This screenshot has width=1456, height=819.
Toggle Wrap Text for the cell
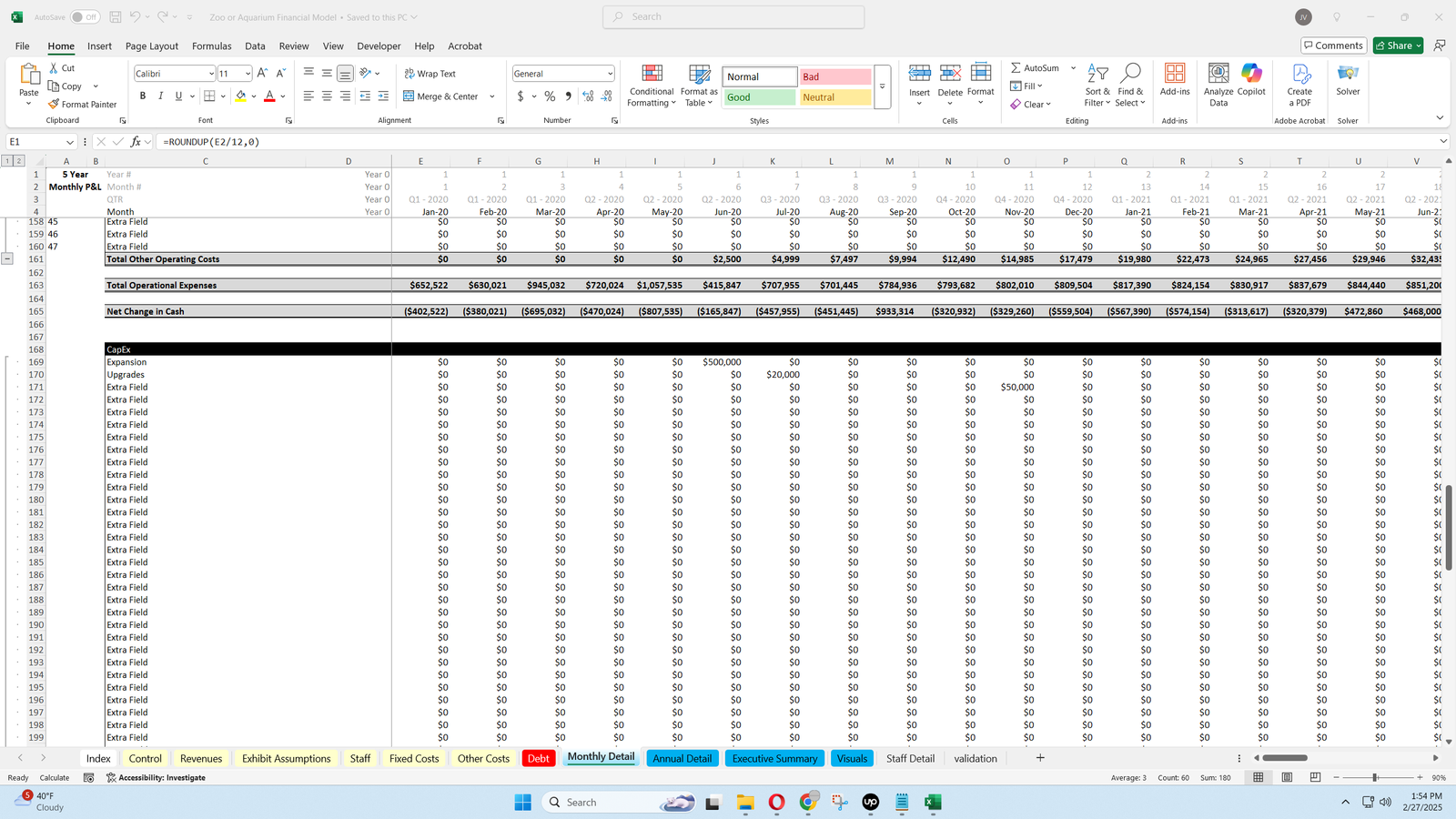[430, 74]
